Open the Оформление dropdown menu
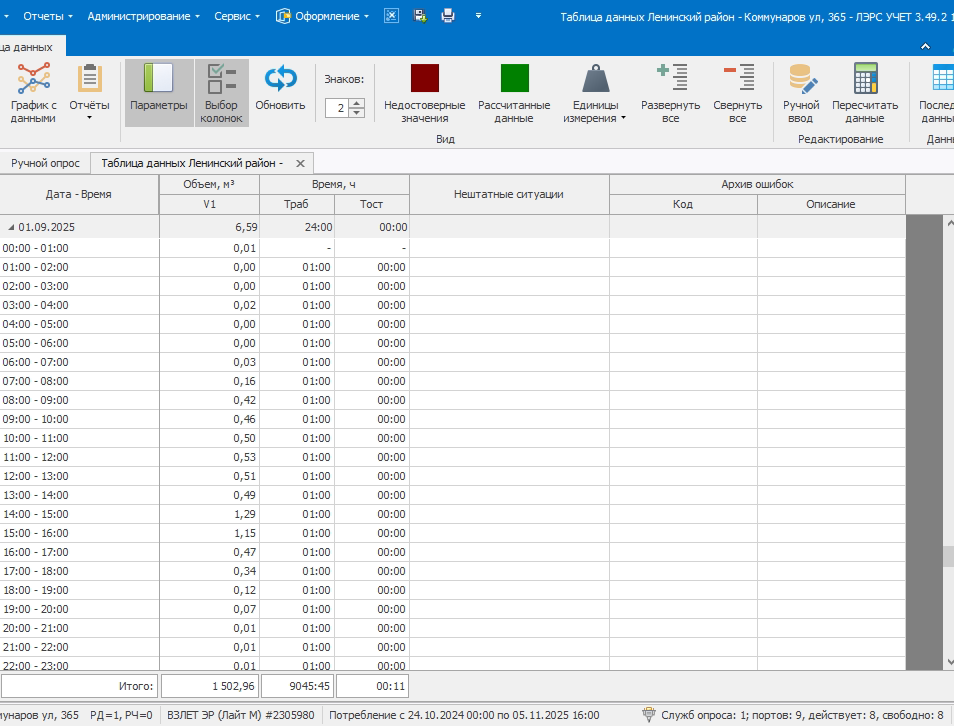 324,16
